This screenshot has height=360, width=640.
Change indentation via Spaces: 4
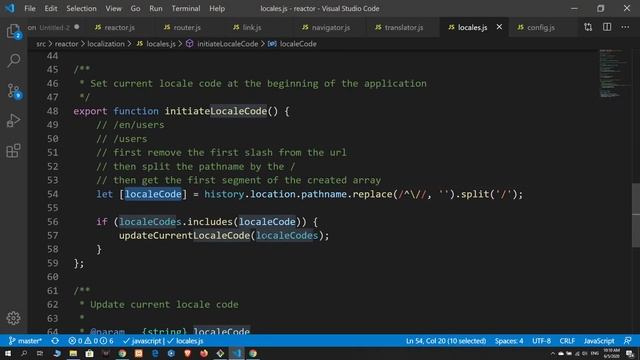(509, 341)
